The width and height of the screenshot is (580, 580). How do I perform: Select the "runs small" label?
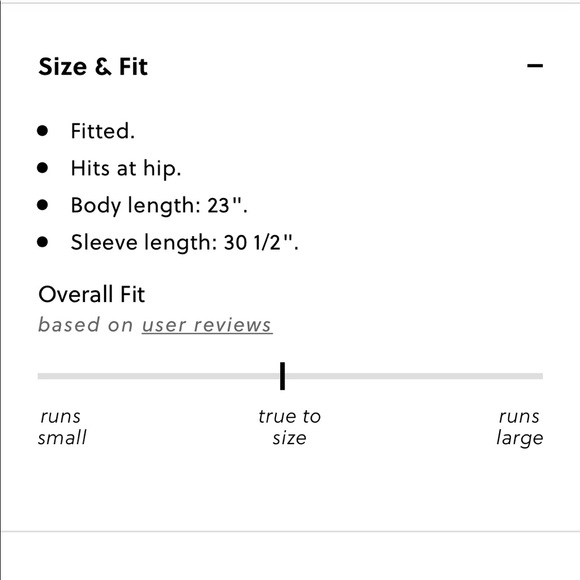(62, 427)
